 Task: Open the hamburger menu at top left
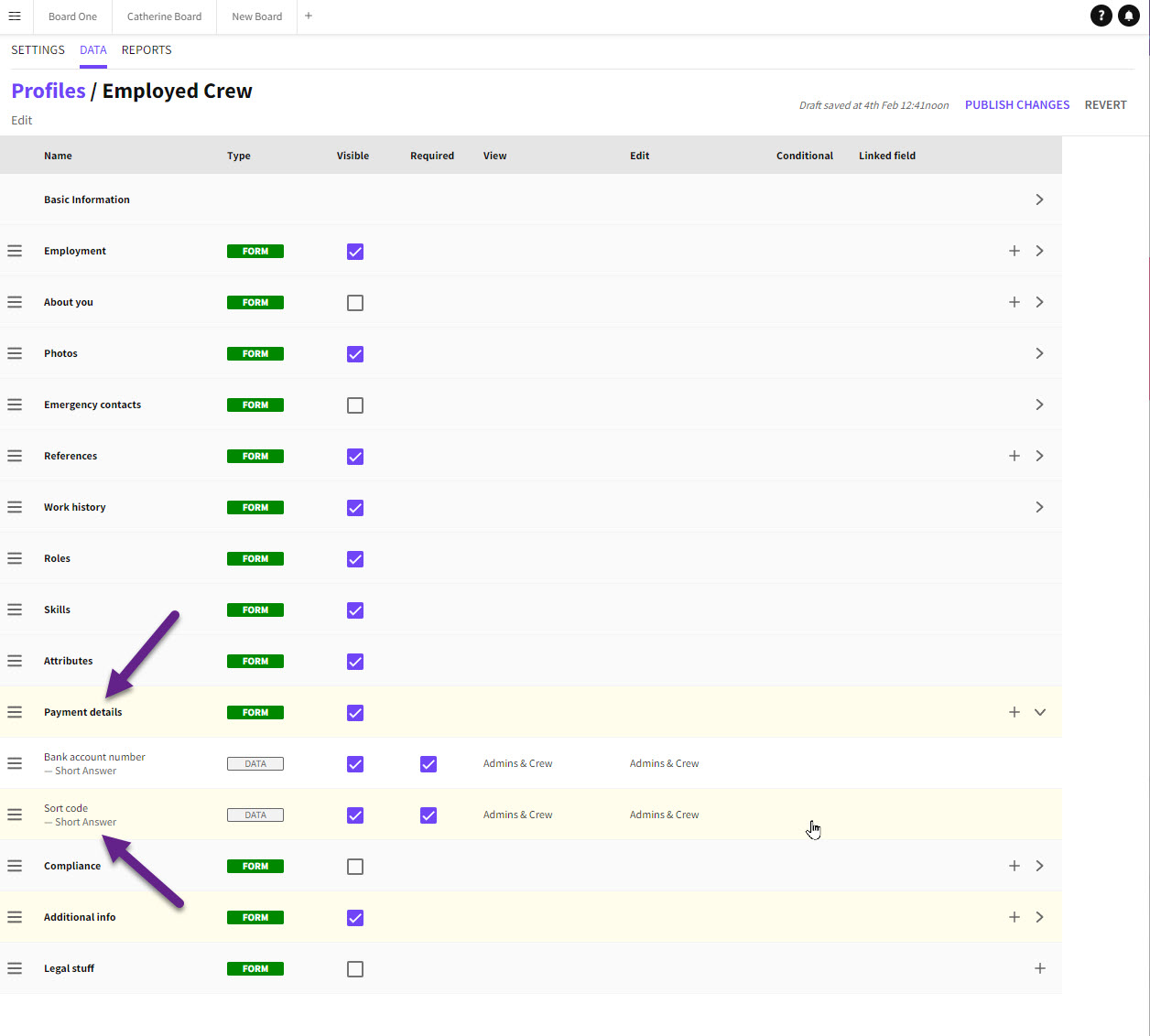tap(15, 16)
